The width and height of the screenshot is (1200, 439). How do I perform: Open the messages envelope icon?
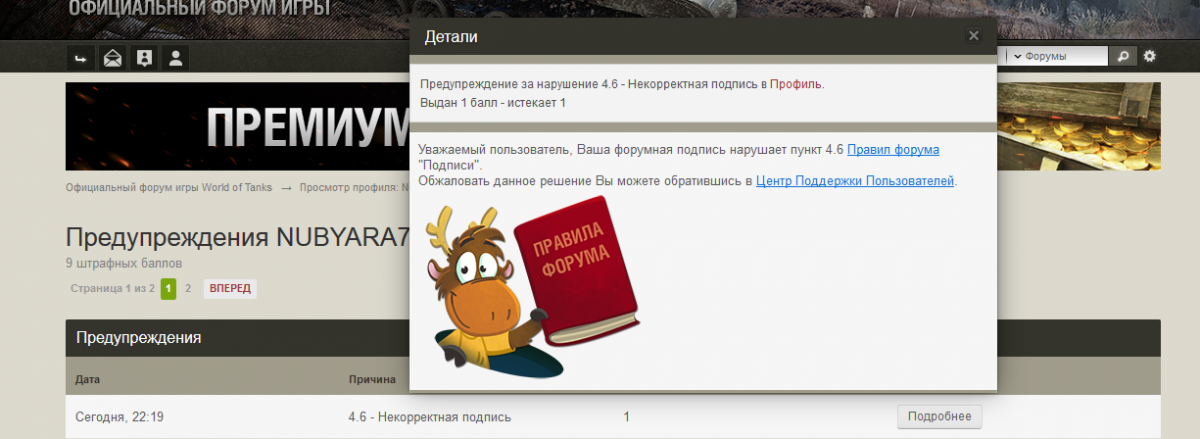coord(113,57)
